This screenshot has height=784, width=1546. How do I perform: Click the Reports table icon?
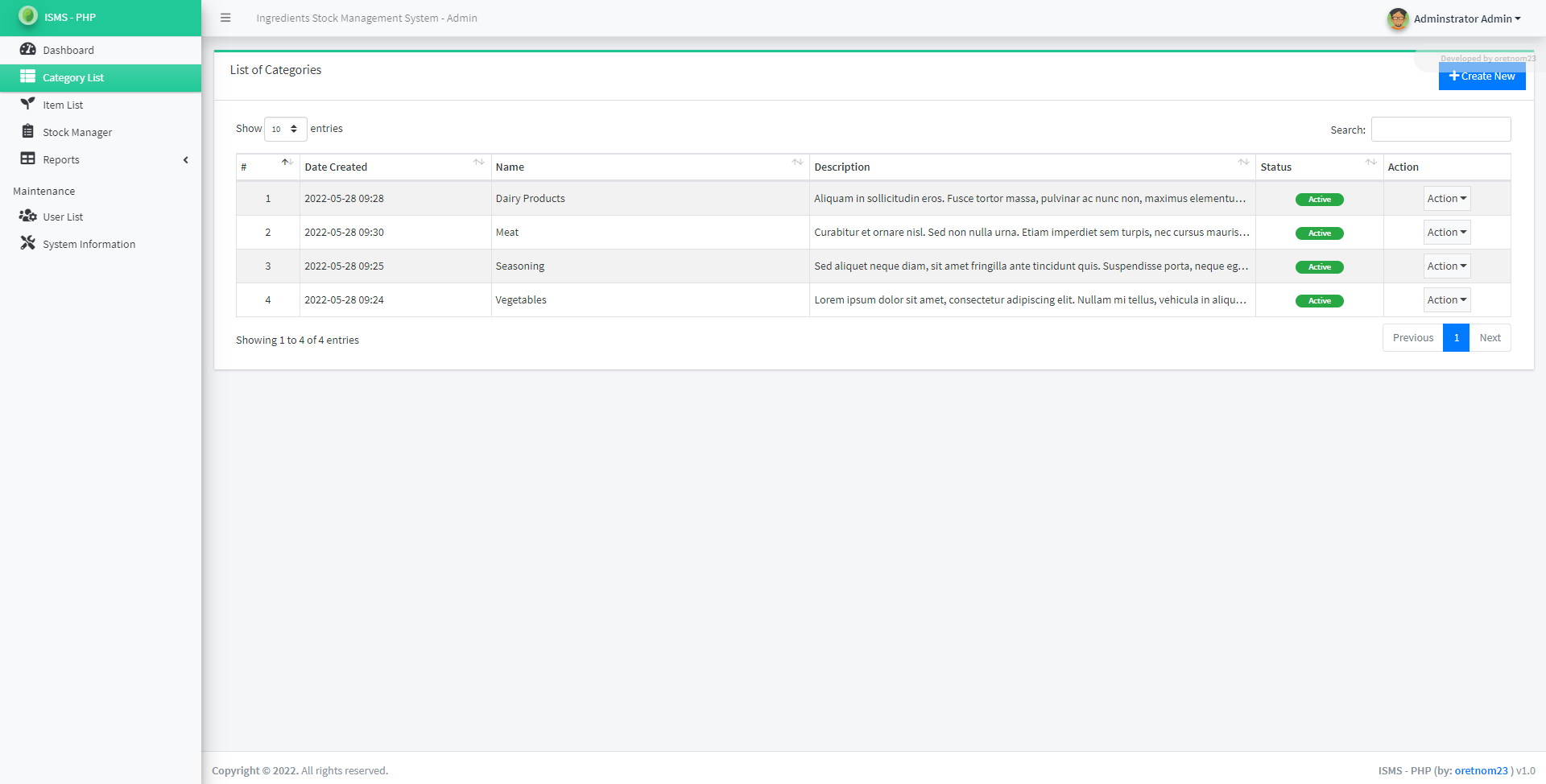(x=28, y=159)
